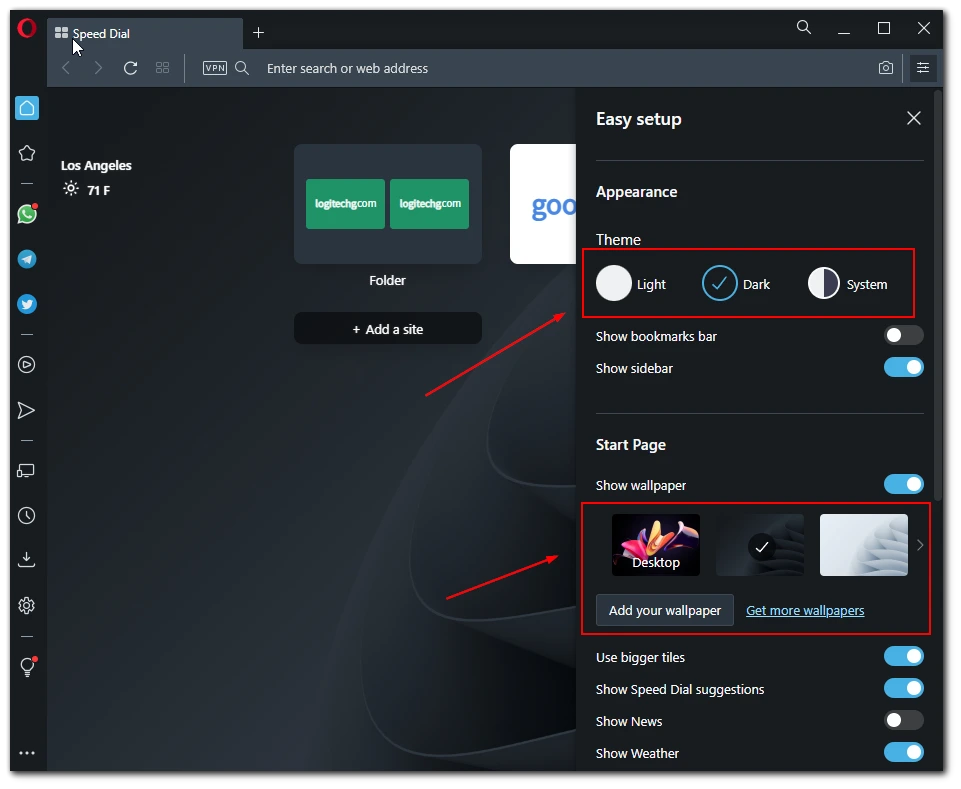961x789 pixels.
Task: Select the Dark theme
Action: [x=736, y=284]
